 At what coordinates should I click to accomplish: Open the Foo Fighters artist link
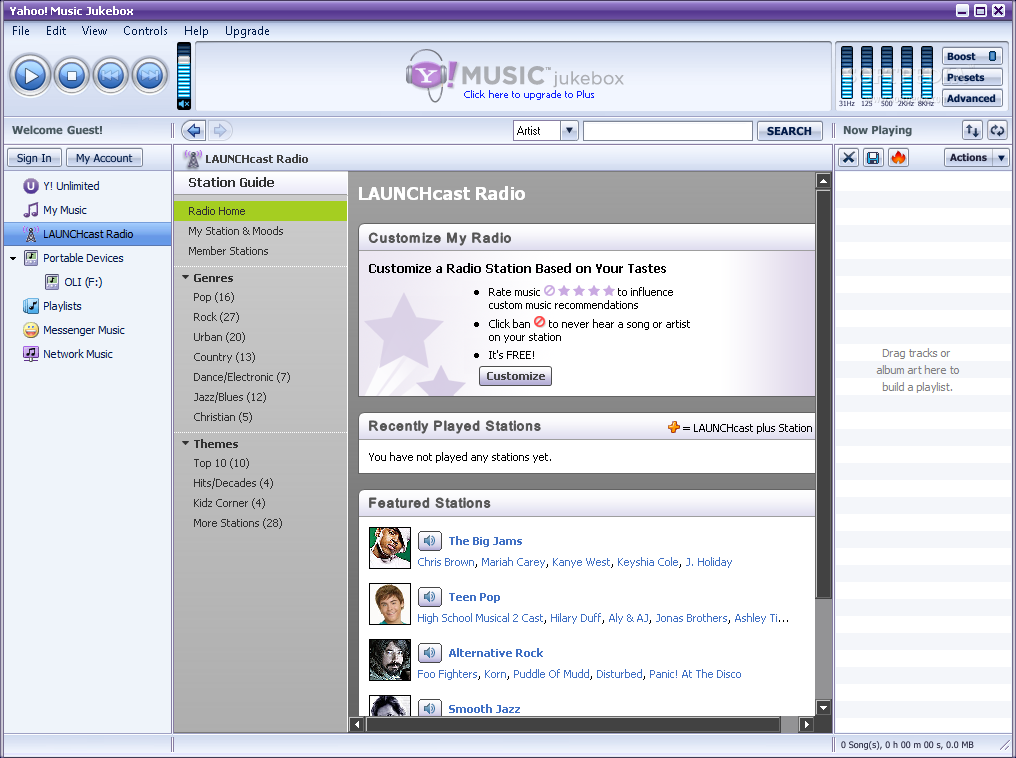pos(447,674)
